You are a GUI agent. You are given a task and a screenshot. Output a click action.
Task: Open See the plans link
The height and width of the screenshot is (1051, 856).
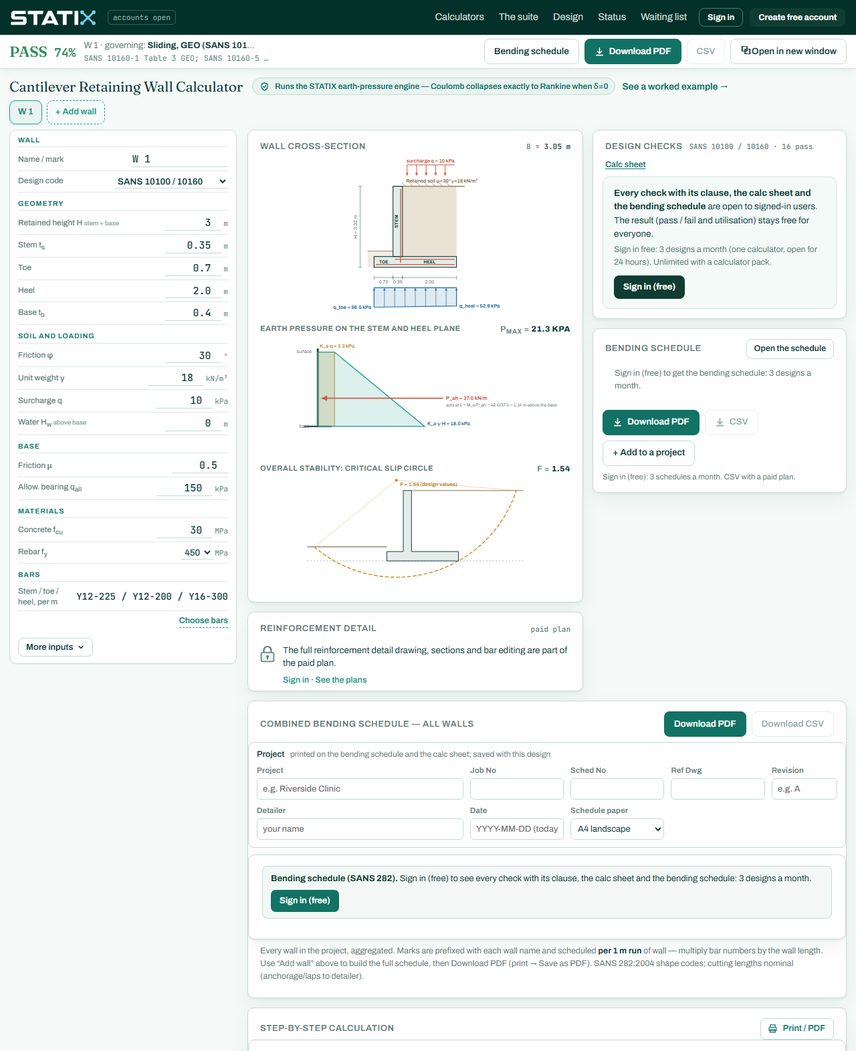point(341,680)
